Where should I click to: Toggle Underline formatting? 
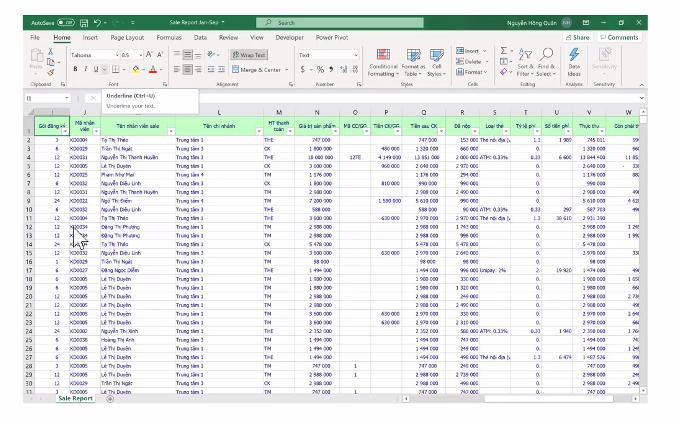point(96,69)
